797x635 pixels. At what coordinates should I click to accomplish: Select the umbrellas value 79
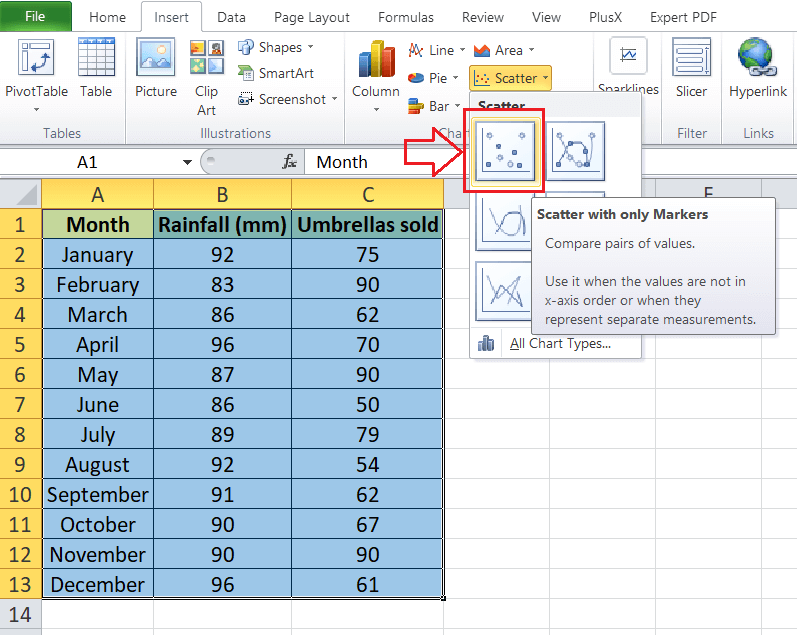(x=367, y=434)
